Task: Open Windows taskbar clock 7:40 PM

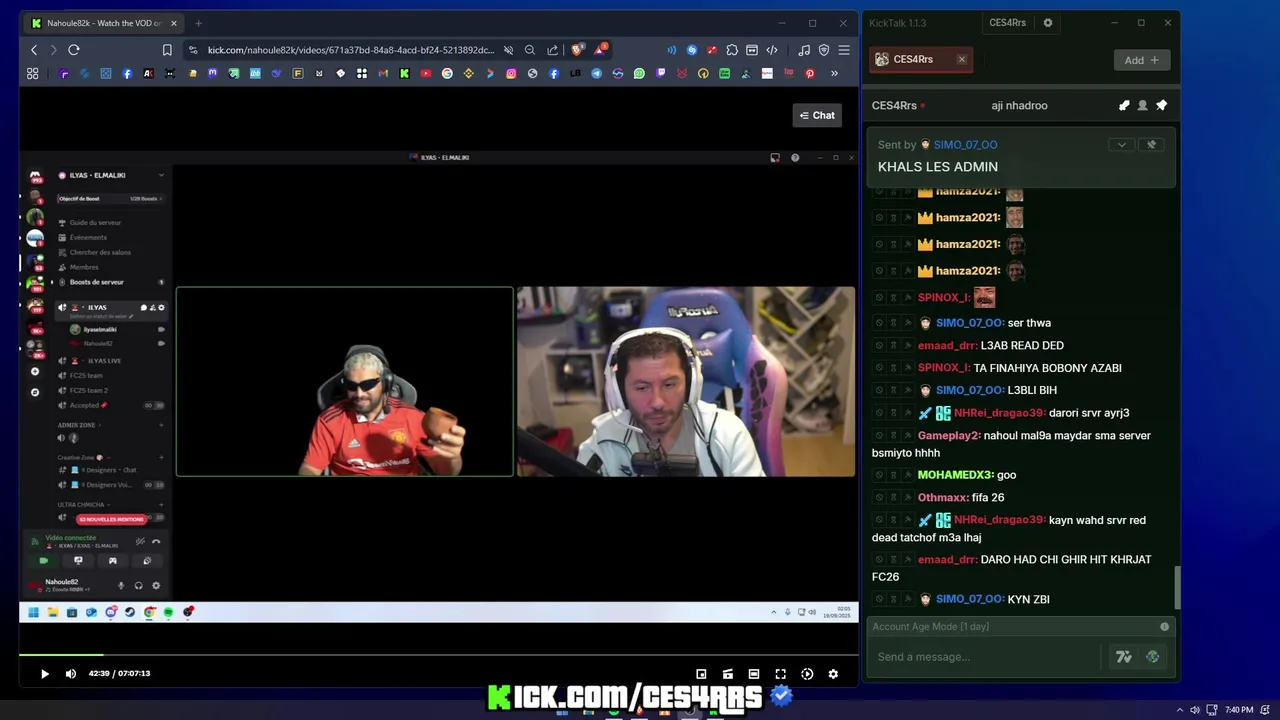Action: pyautogui.click(x=1239, y=710)
